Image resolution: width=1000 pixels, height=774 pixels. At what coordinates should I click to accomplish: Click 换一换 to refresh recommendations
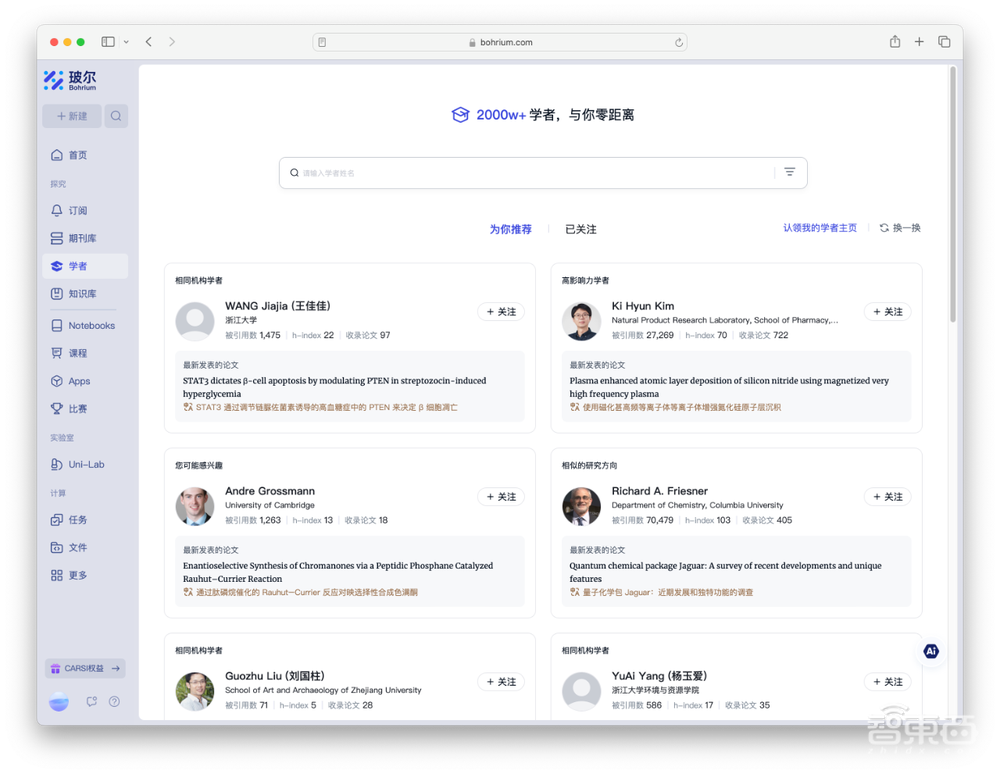point(900,228)
